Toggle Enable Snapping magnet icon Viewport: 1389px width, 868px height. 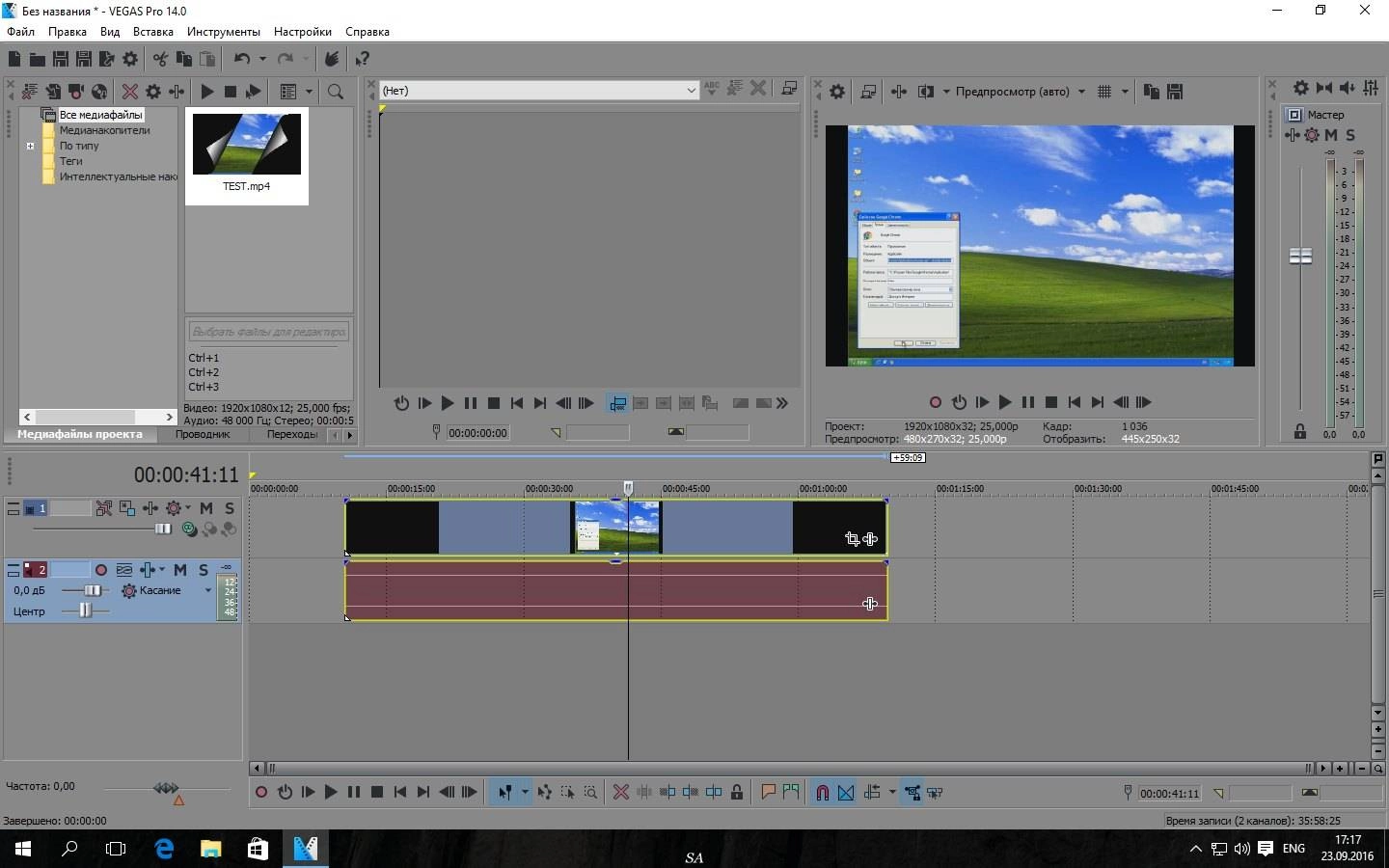click(x=823, y=793)
